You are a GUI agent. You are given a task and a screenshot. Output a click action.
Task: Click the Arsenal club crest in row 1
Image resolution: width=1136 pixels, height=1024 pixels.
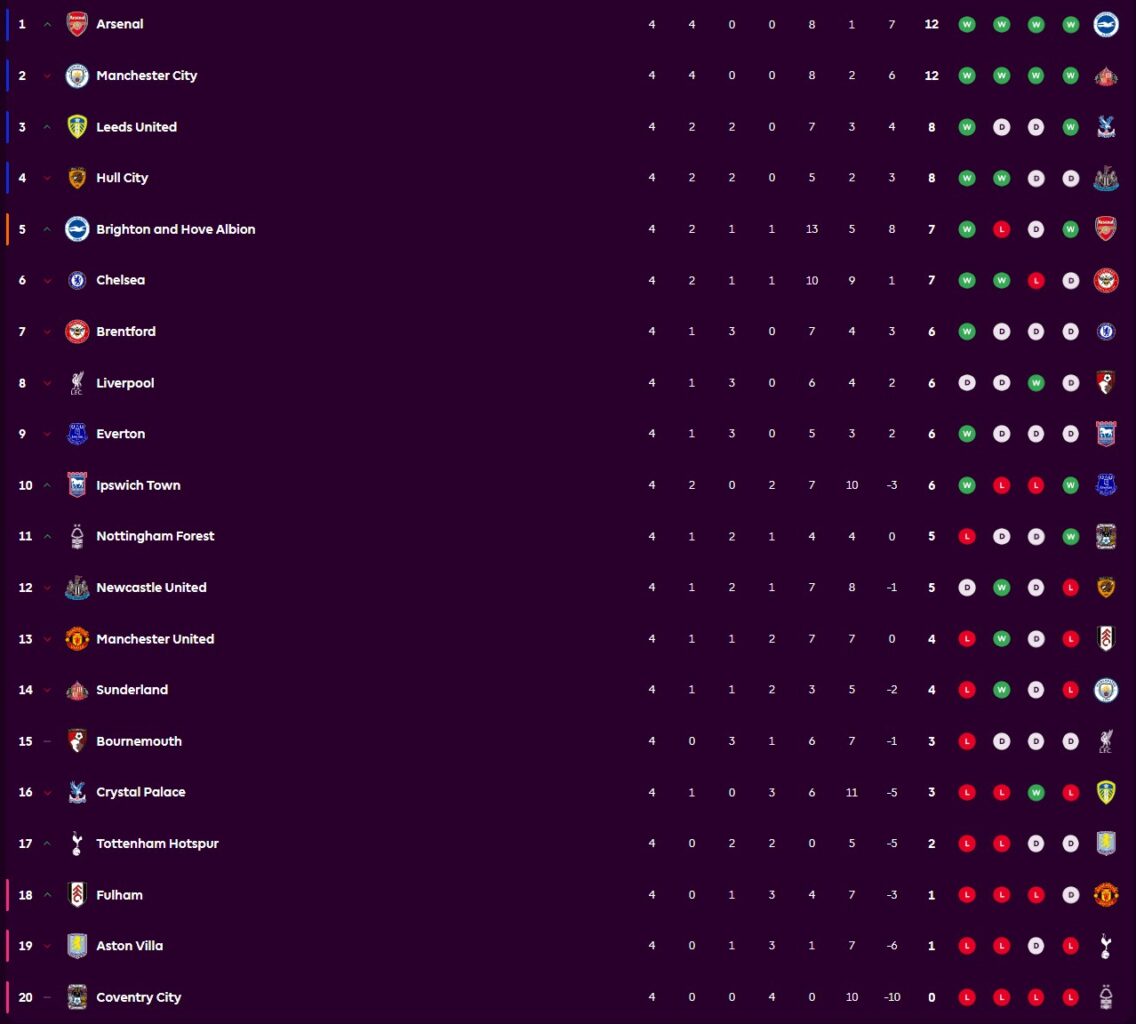pos(77,24)
